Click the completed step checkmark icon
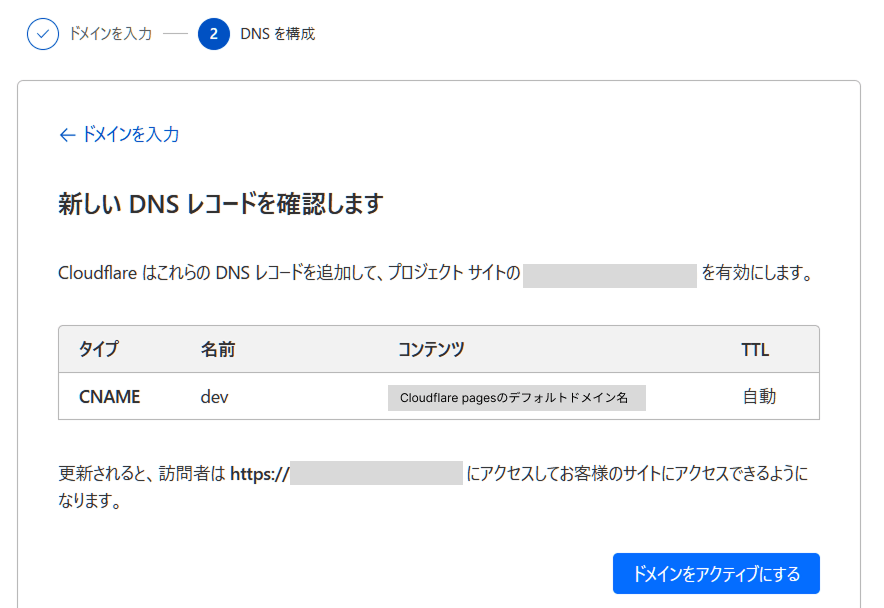The width and height of the screenshot is (884, 608). [42, 33]
